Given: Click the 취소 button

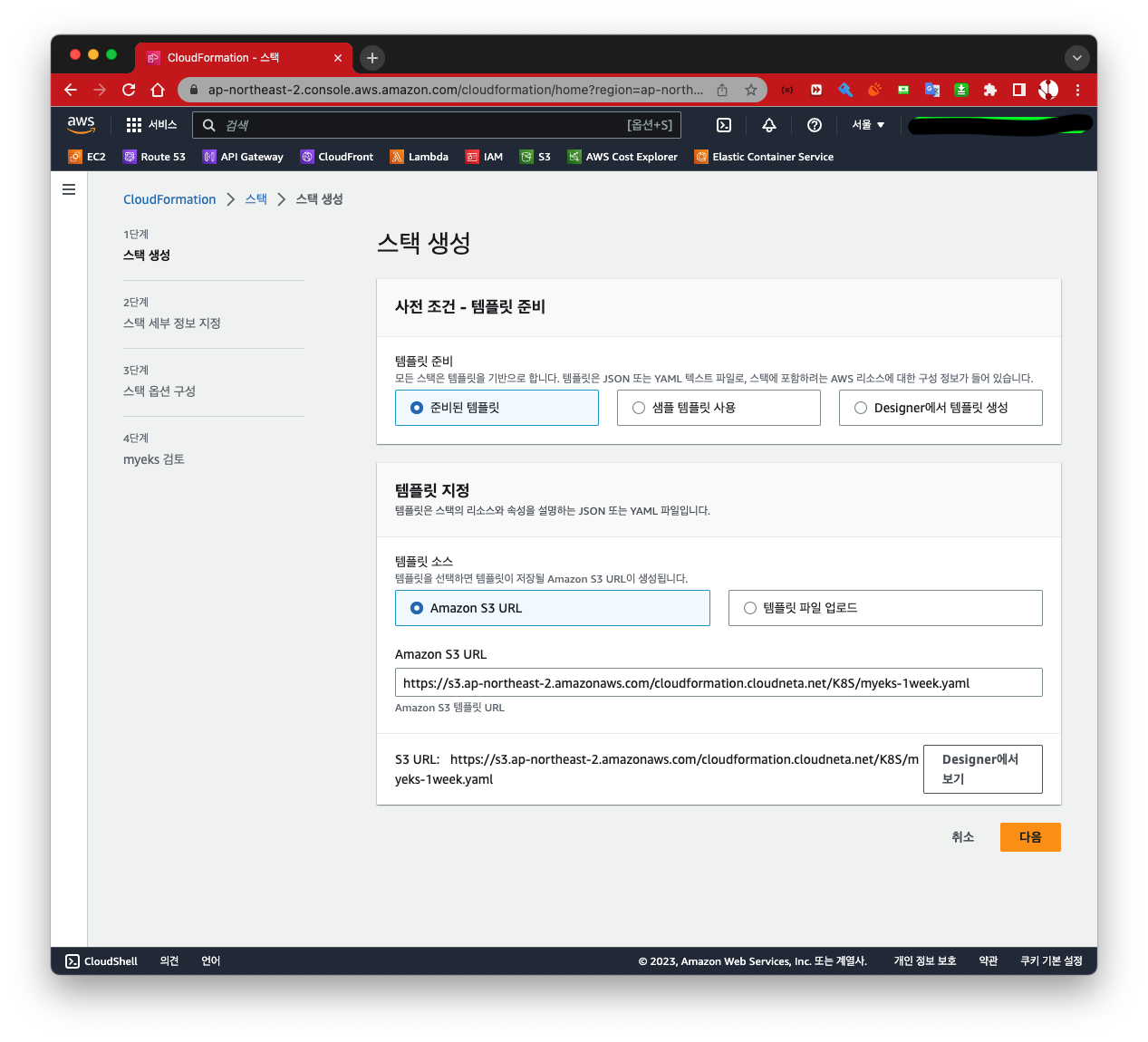Looking at the screenshot, I should [962, 837].
